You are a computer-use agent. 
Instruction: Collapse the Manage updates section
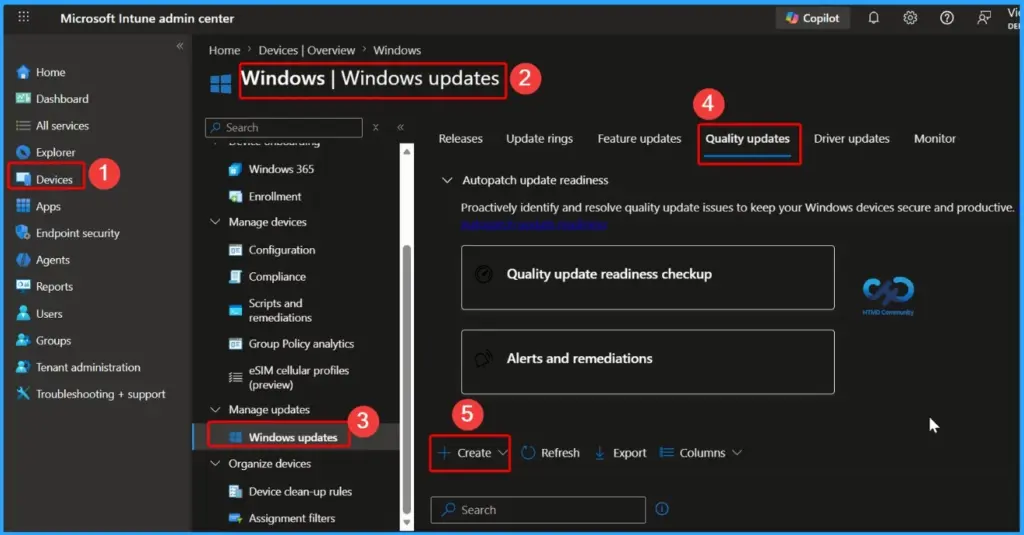[215, 410]
